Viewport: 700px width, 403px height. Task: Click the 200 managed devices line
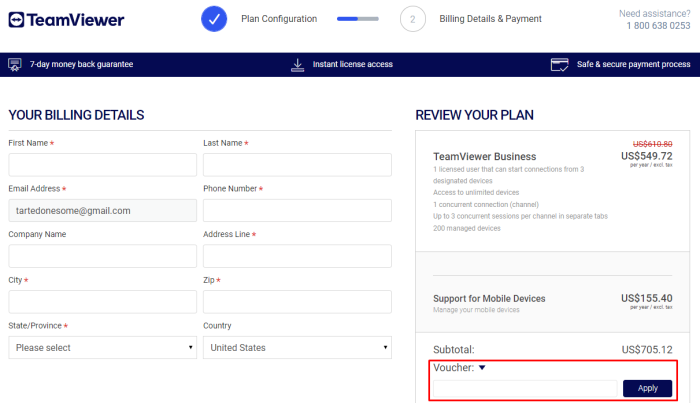pos(467,229)
